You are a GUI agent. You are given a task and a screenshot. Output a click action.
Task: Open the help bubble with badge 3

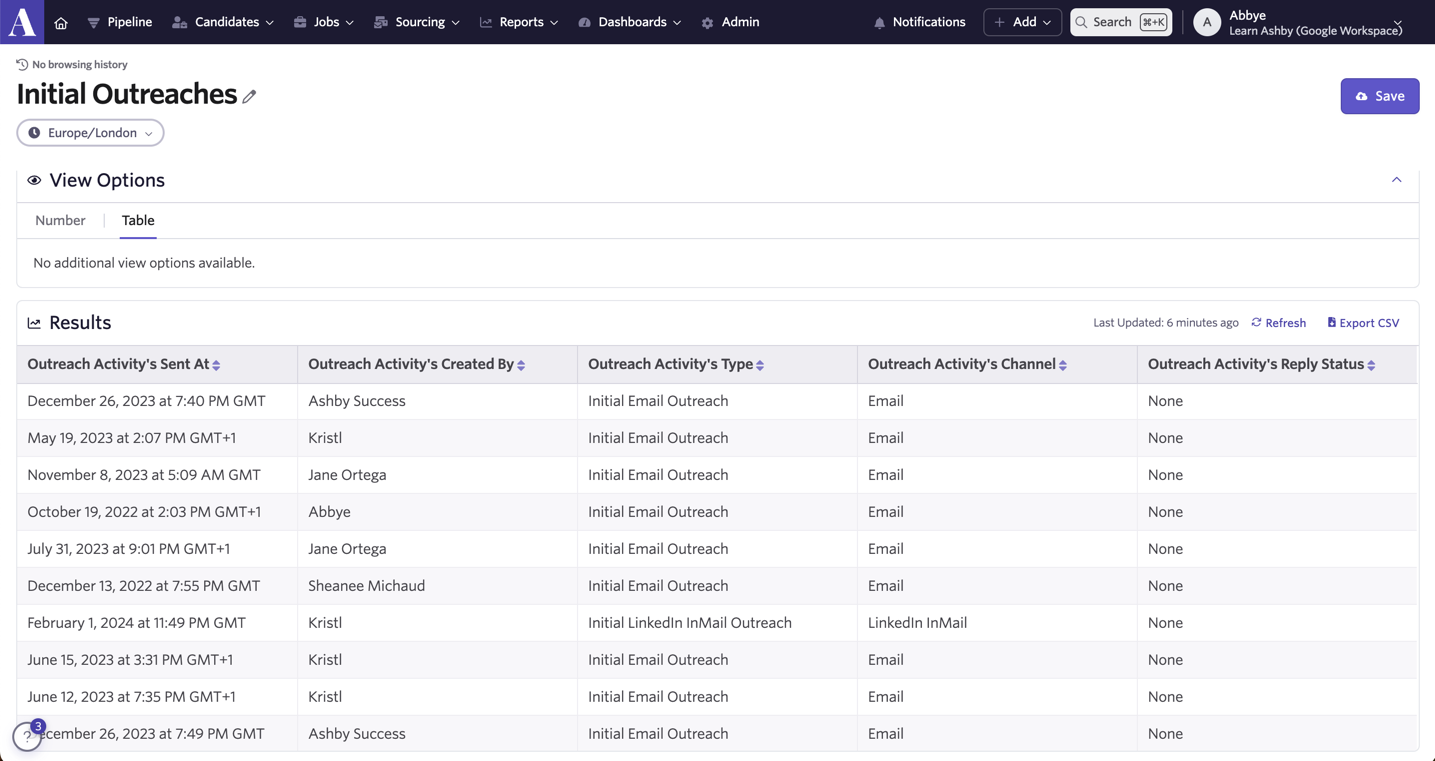(27, 736)
